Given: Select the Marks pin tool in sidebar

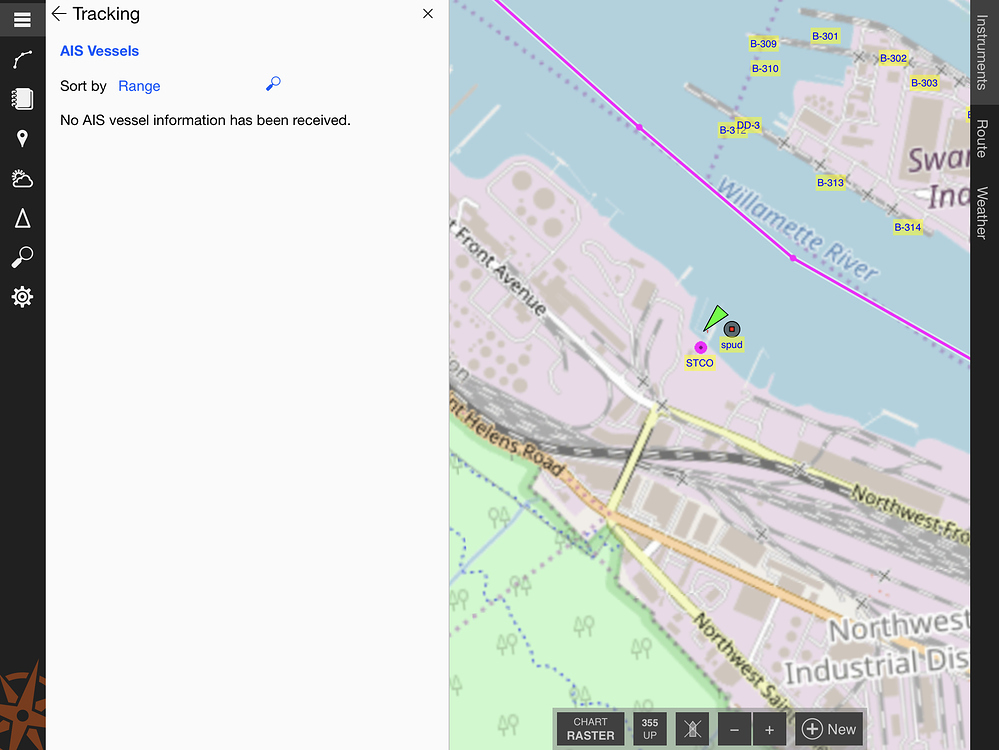Looking at the screenshot, I should coord(22,138).
